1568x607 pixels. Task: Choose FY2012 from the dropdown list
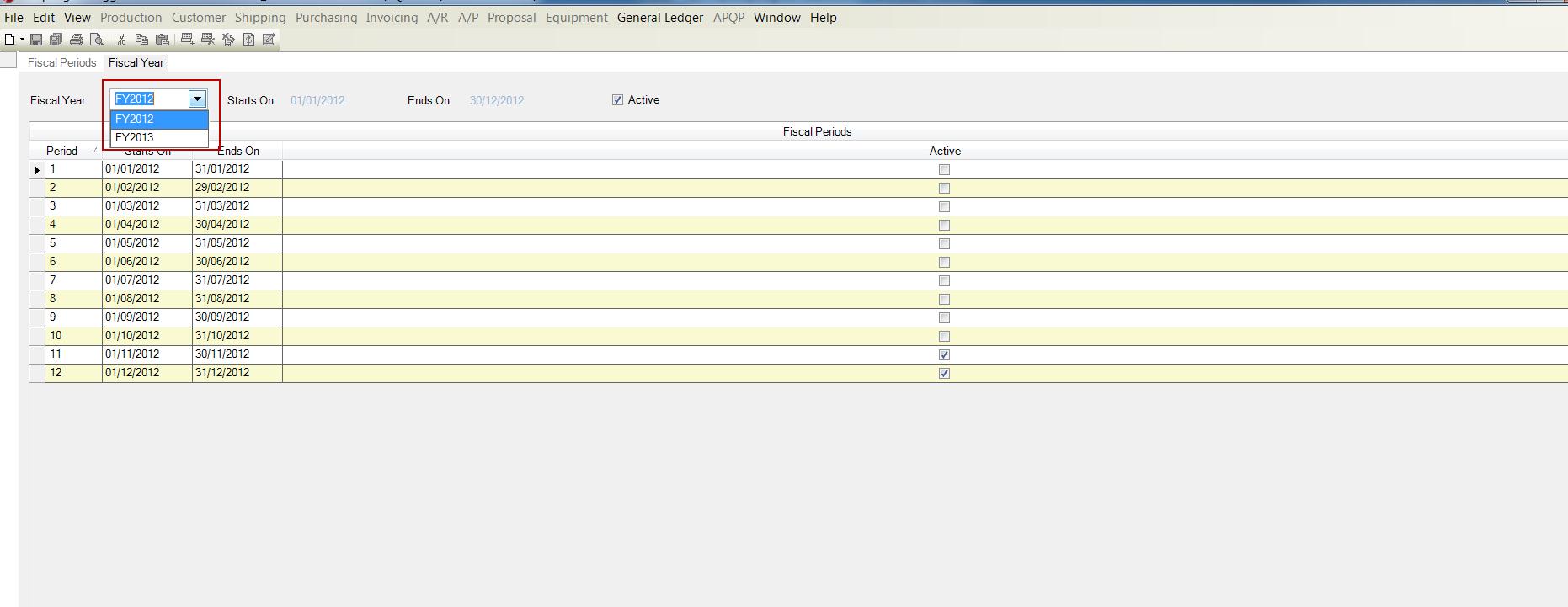159,119
